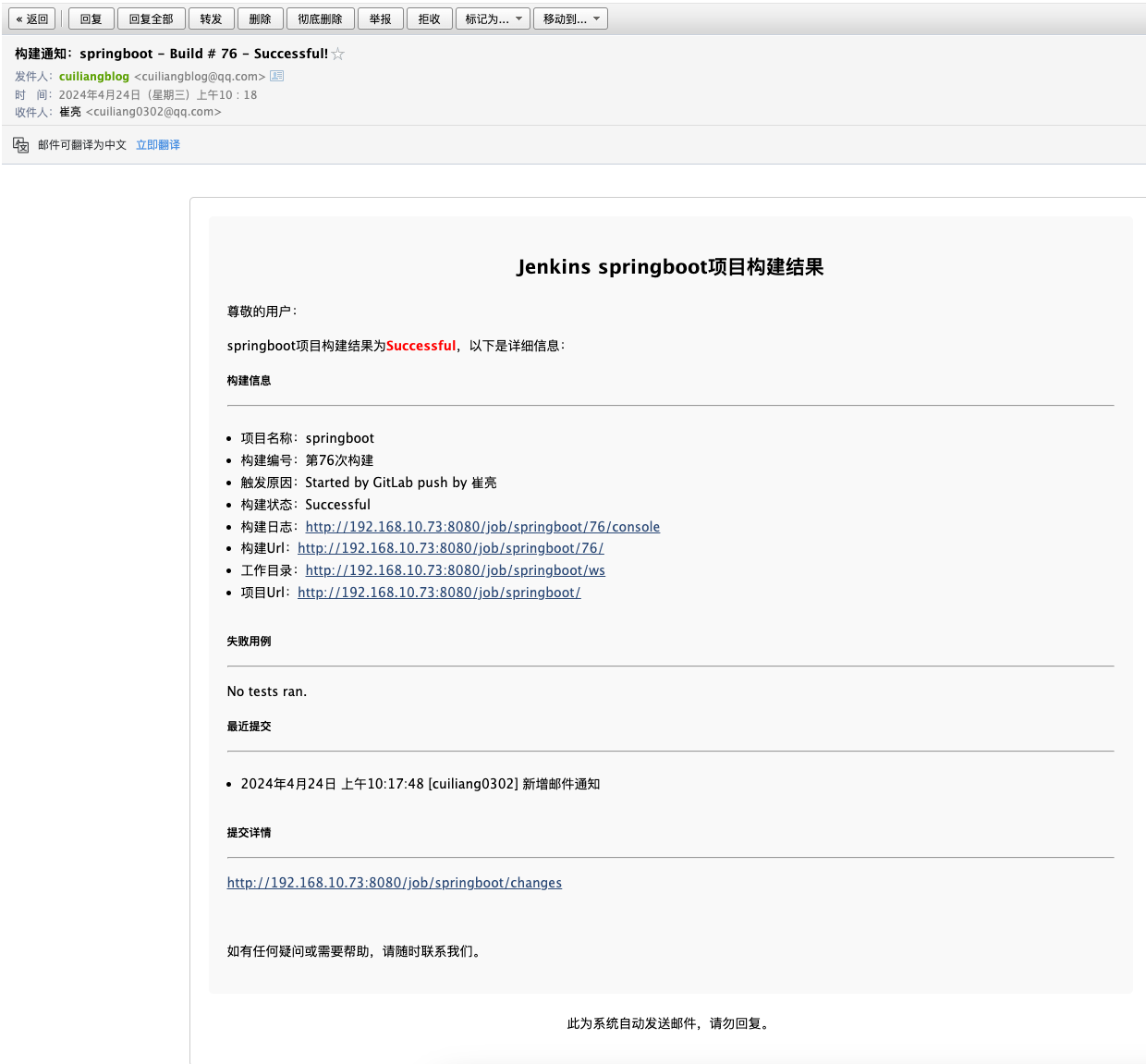Screen dimensions: 1146x1064
Task: Click sender name cuiliangblog
Action: [x=94, y=77]
